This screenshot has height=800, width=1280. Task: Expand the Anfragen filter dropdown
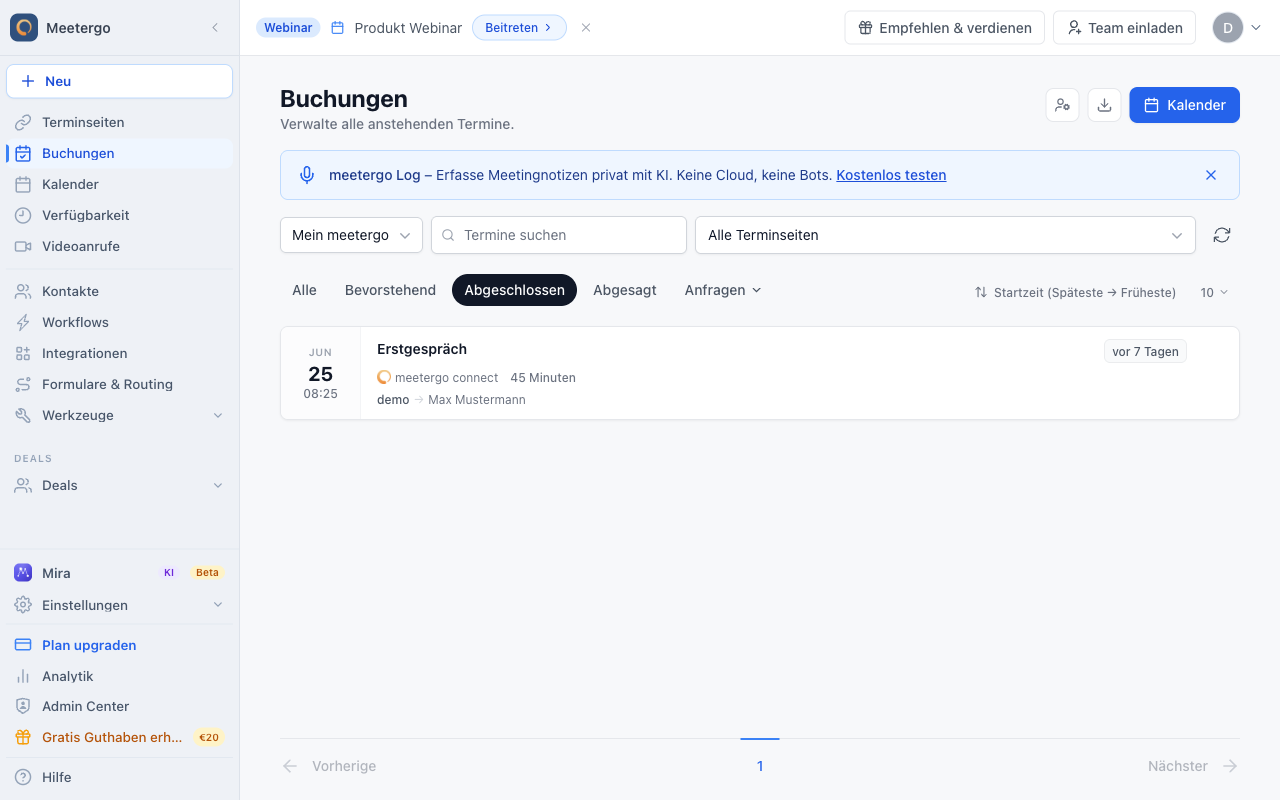tap(723, 290)
